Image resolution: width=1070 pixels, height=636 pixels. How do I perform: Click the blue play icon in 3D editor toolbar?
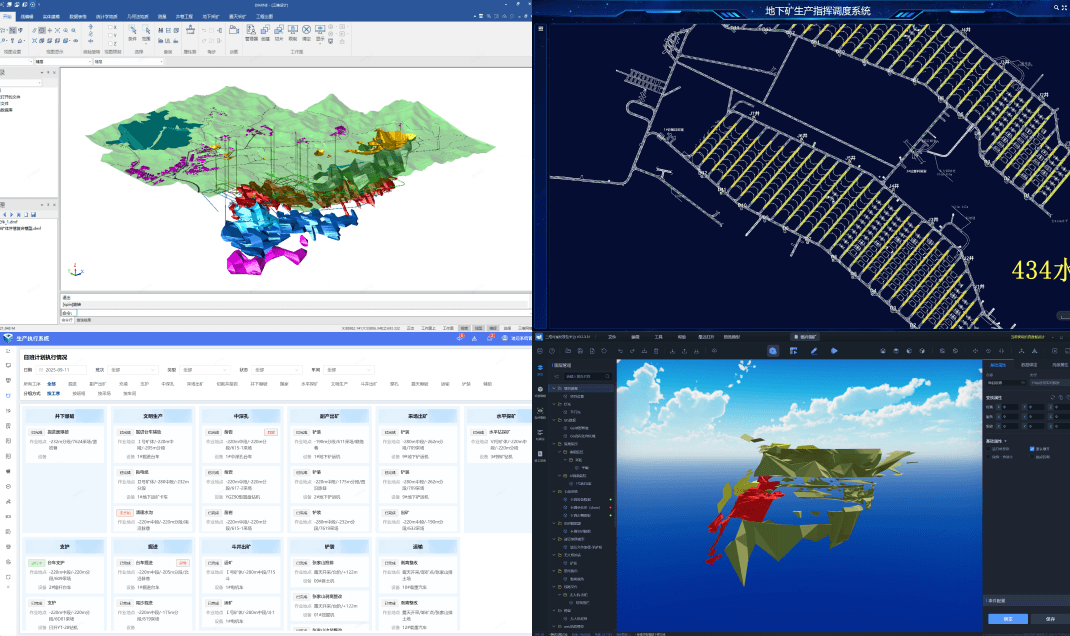[834, 351]
